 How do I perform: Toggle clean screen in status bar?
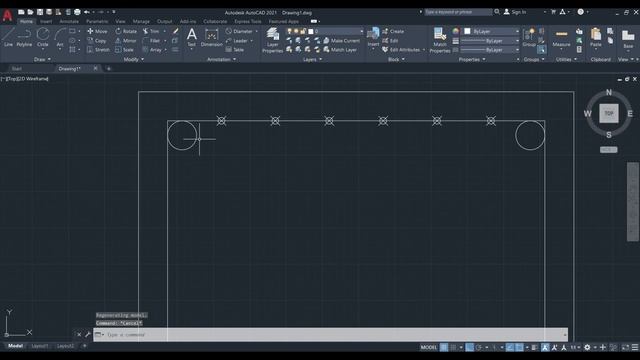(625, 347)
